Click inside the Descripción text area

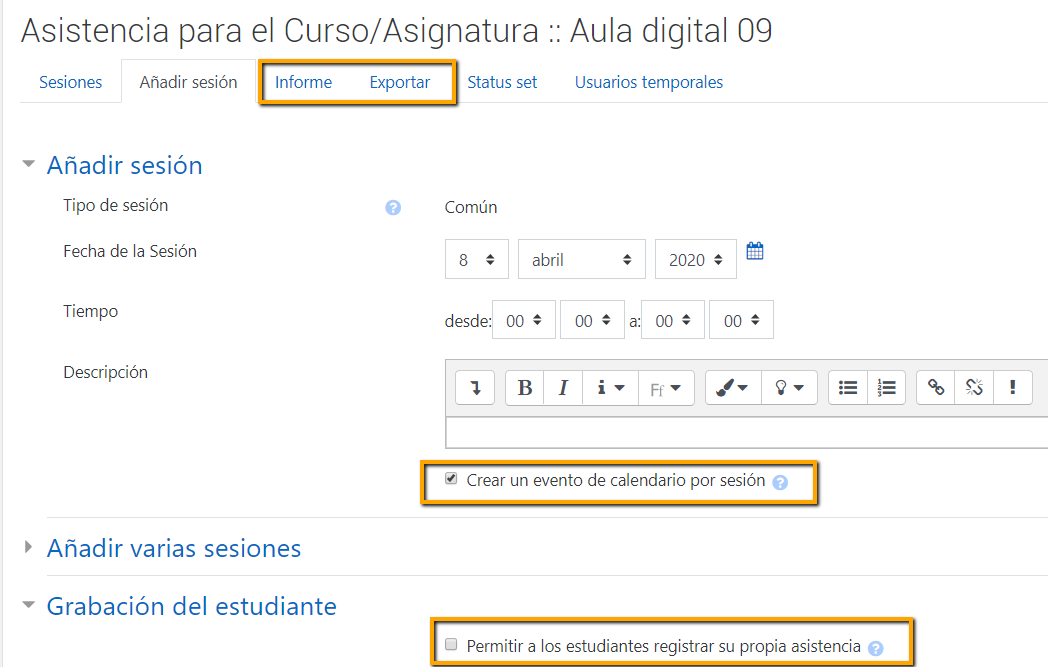747,433
